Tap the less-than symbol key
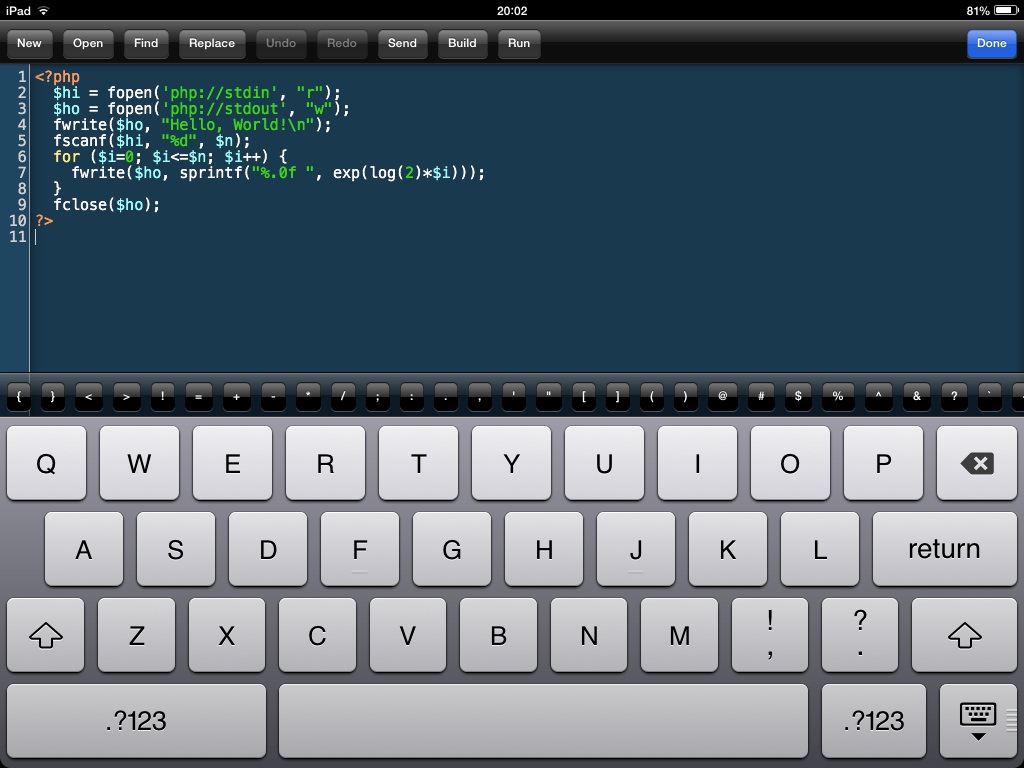This screenshot has height=768, width=1024. [89, 396]
